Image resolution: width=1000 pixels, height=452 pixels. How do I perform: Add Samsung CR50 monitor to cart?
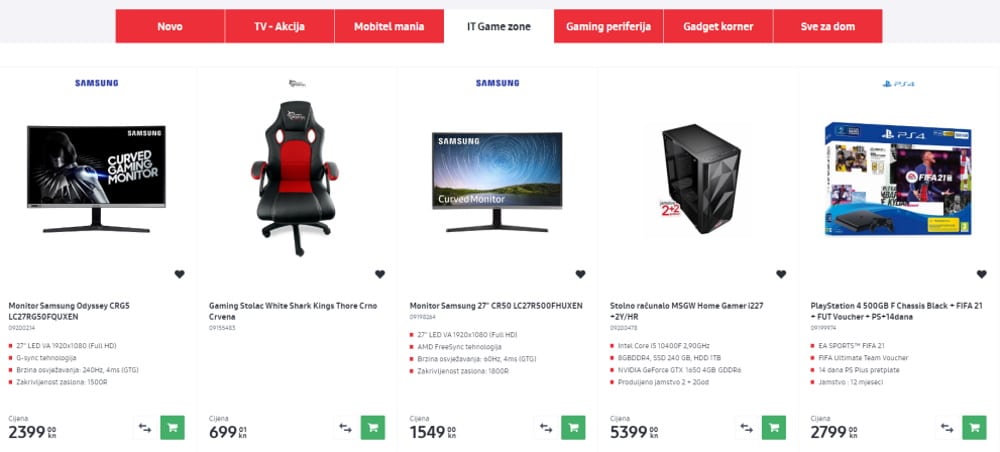573,428
